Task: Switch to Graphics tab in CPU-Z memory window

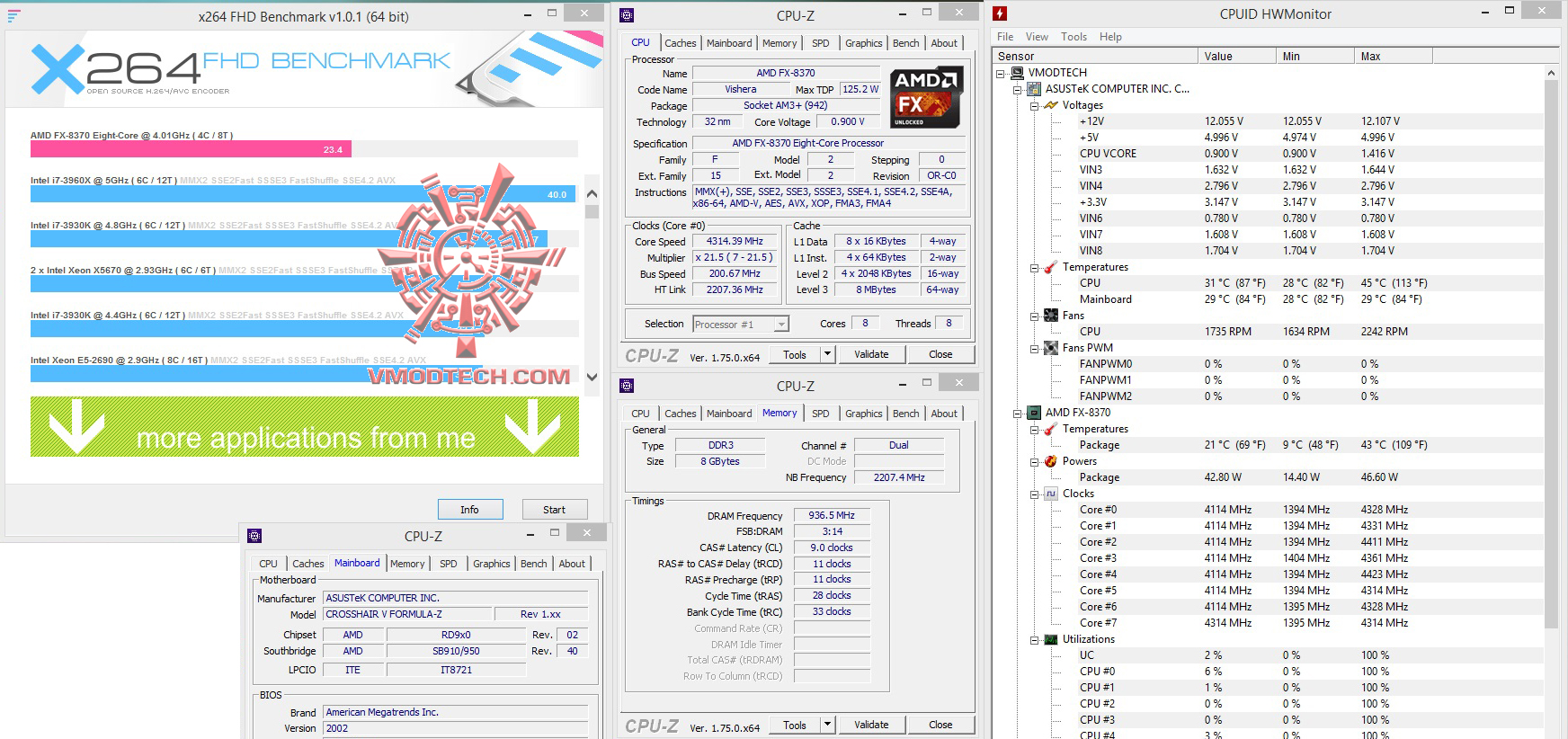Action: [x=863, y=414]
